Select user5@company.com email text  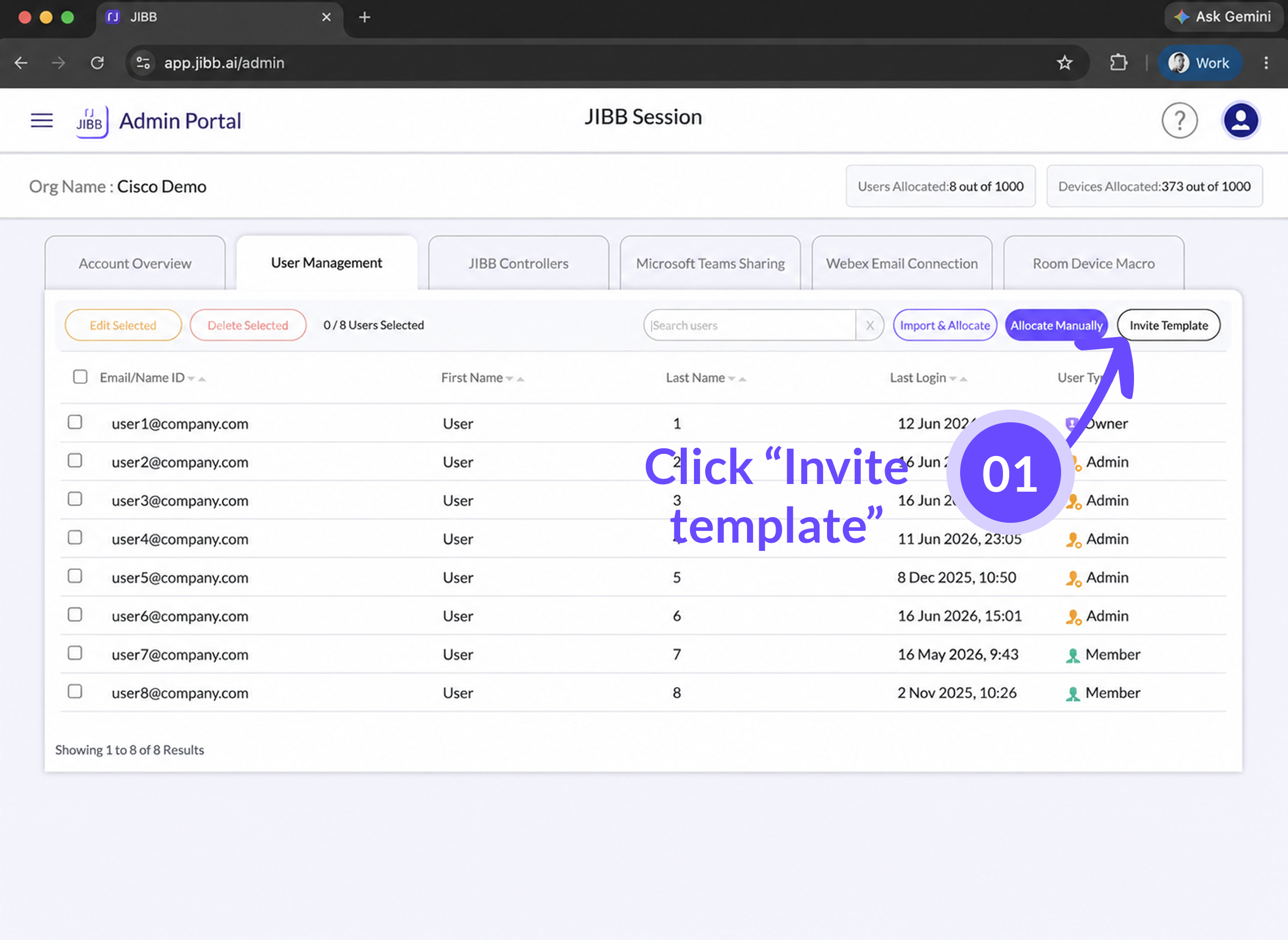(x=180, y=577)
